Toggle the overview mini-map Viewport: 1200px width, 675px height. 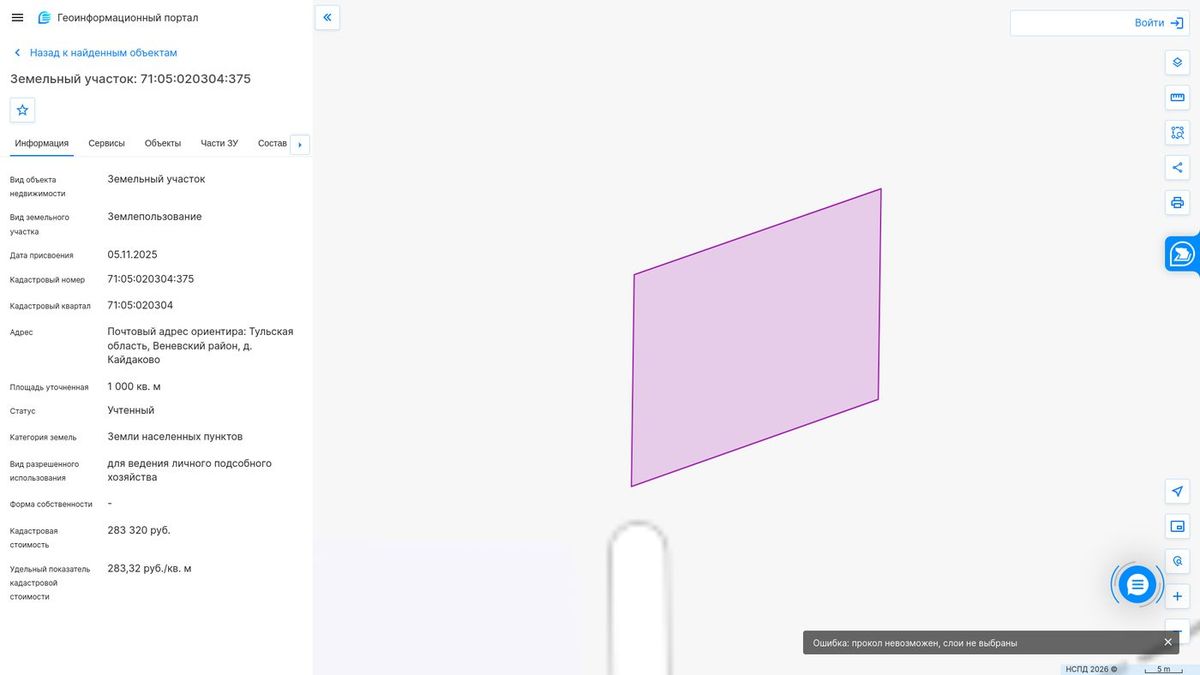coord(1177,526)
